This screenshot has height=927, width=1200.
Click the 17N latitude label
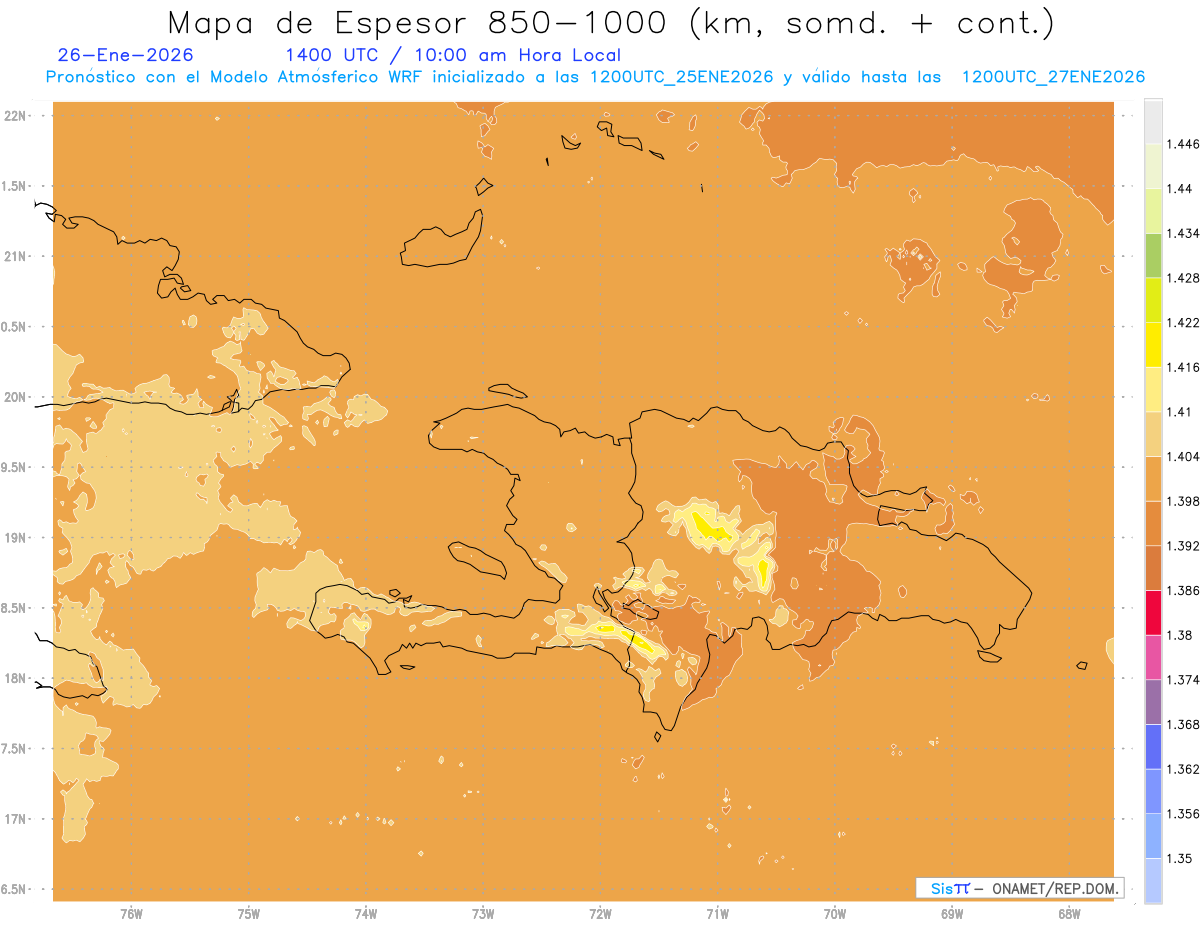tap(15, 819)
